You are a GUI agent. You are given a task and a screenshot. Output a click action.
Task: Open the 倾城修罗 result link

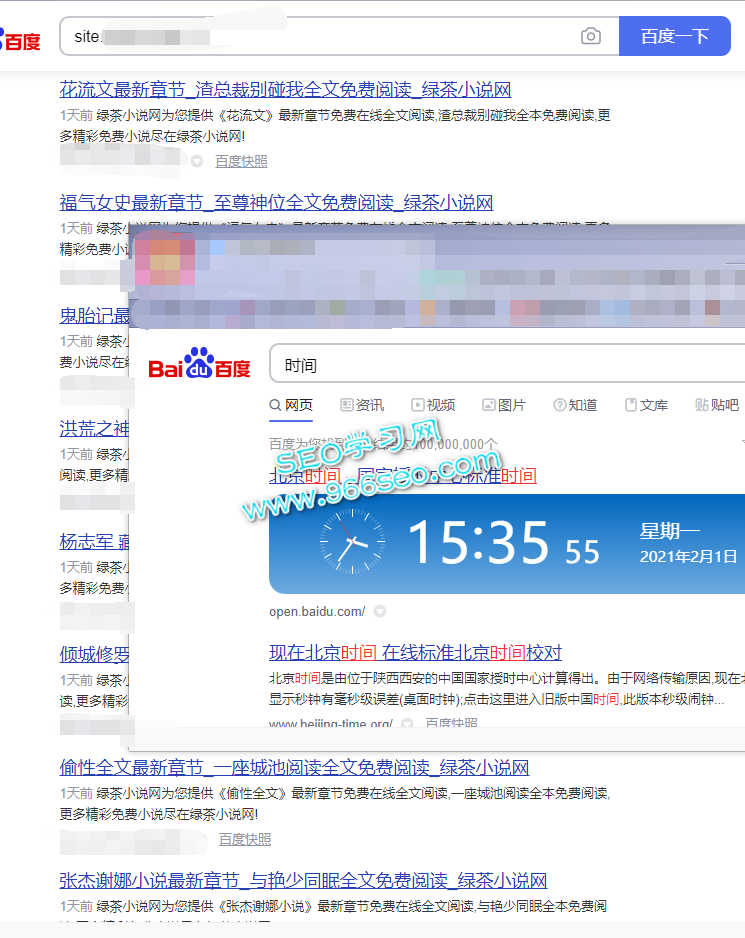tap(94, 655)
